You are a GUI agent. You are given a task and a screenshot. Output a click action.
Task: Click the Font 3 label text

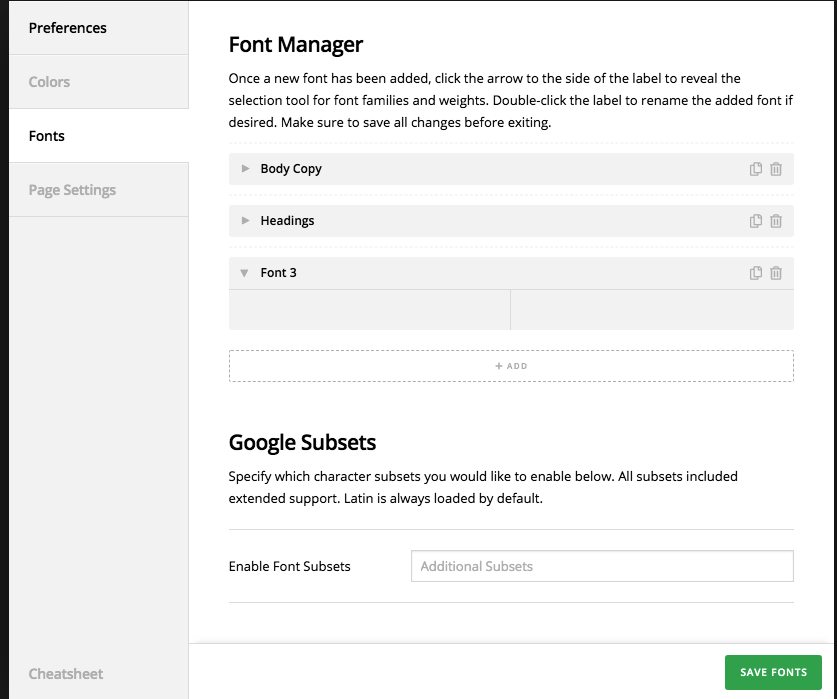[x=278, y=273]
